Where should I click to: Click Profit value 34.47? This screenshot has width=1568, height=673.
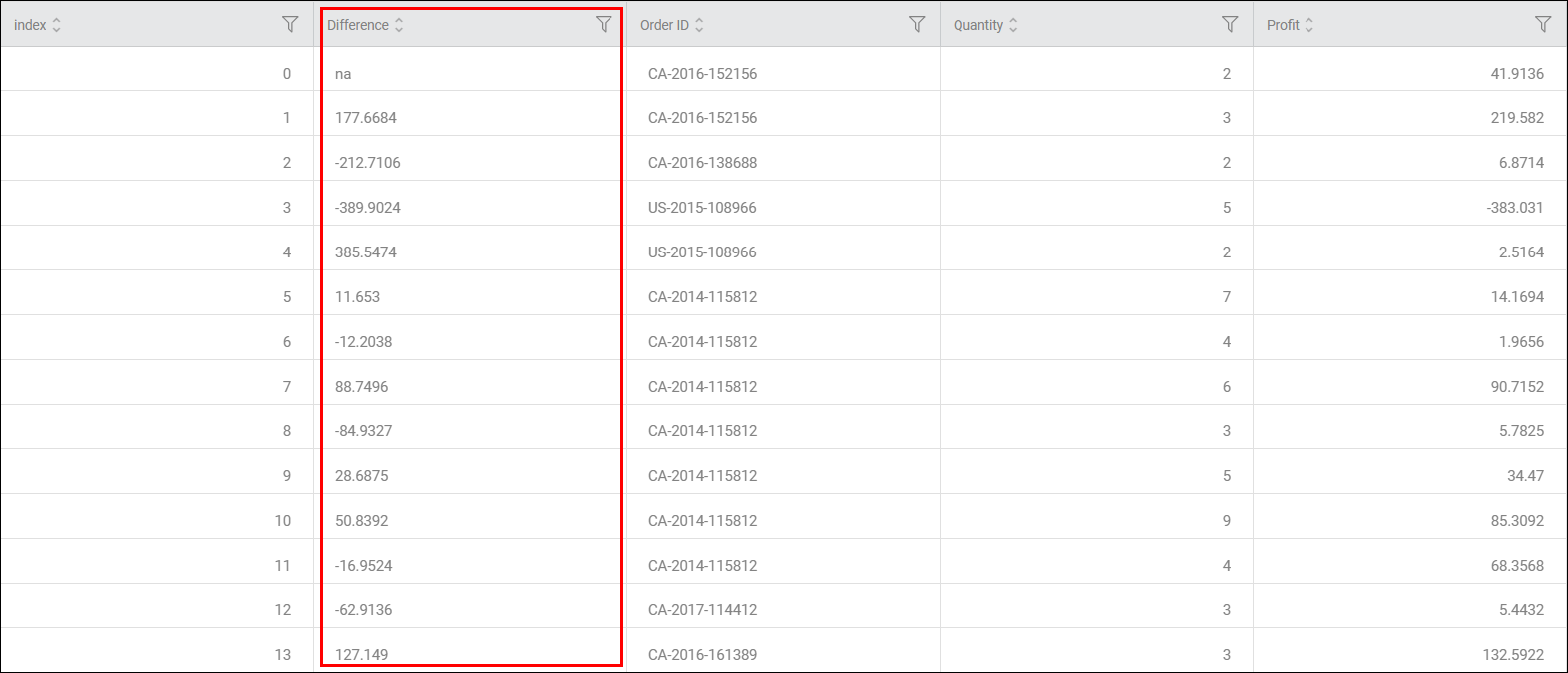coord(1525,476)
